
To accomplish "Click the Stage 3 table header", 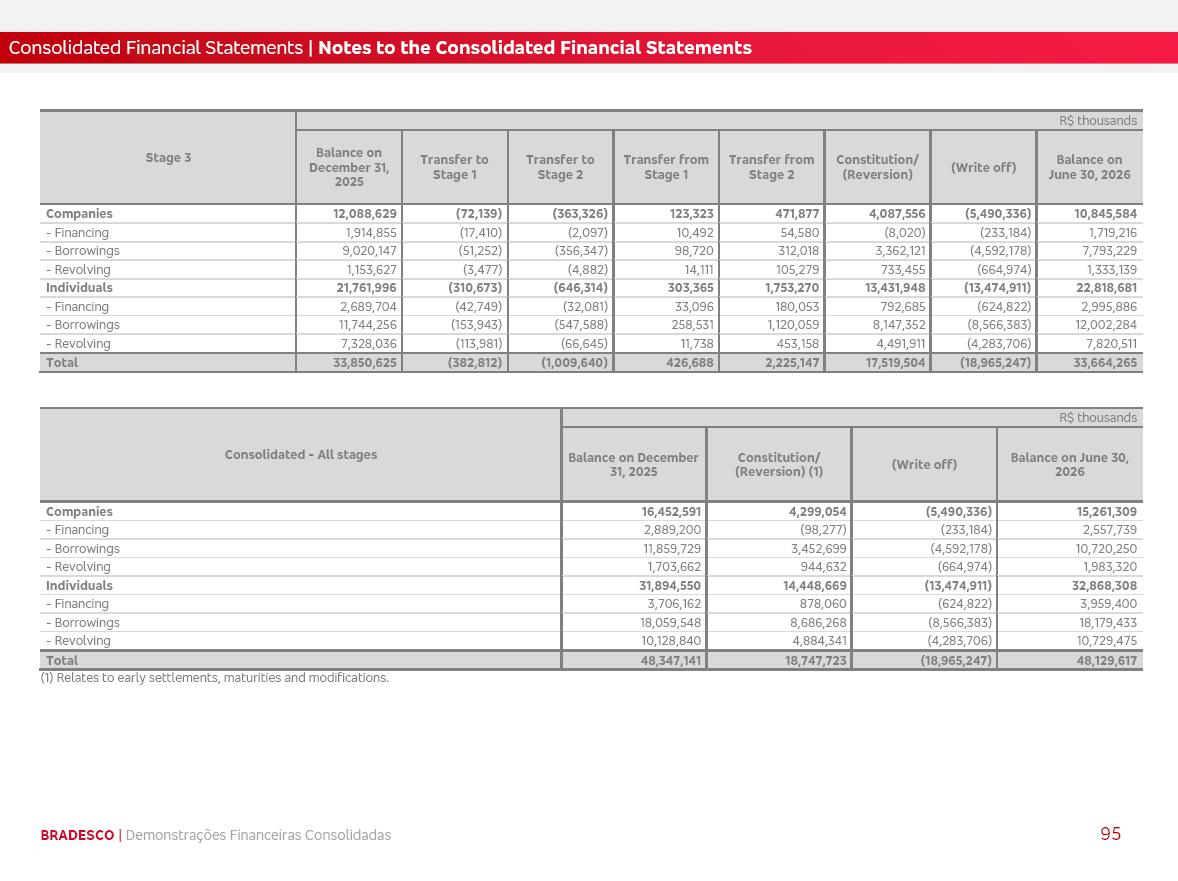I will click(168, 158).
